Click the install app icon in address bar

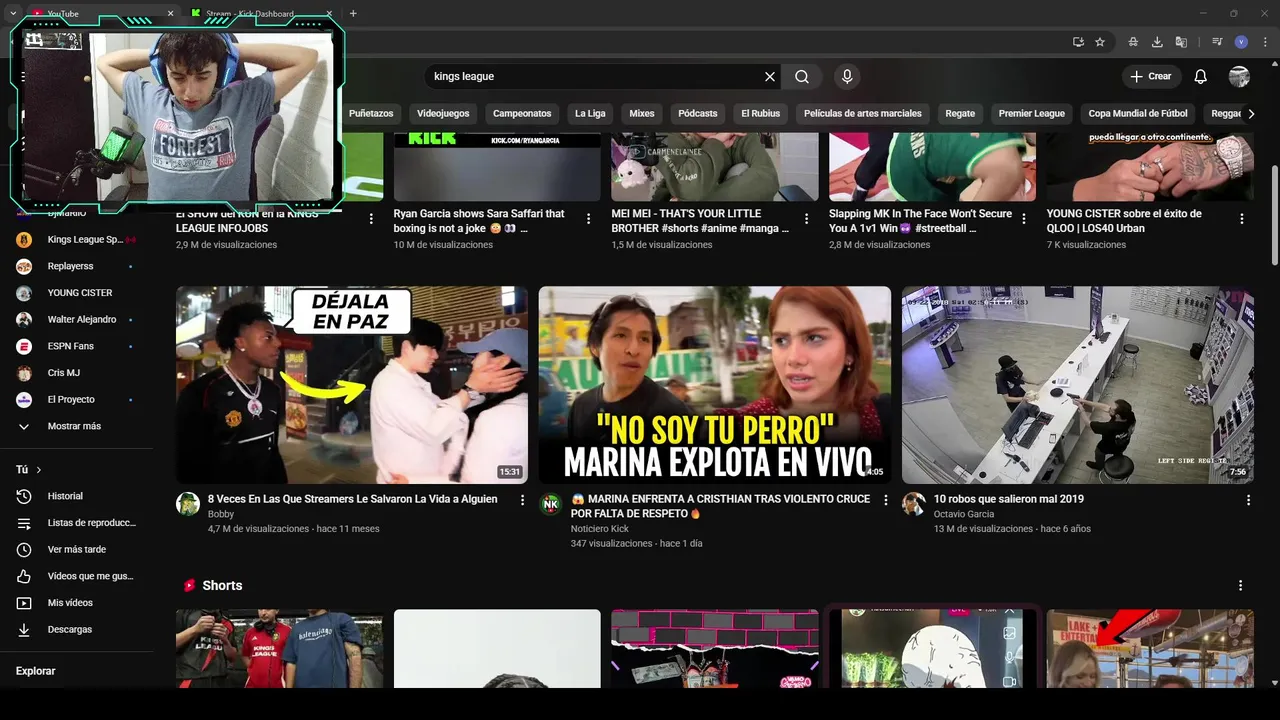coord(1078,42)
